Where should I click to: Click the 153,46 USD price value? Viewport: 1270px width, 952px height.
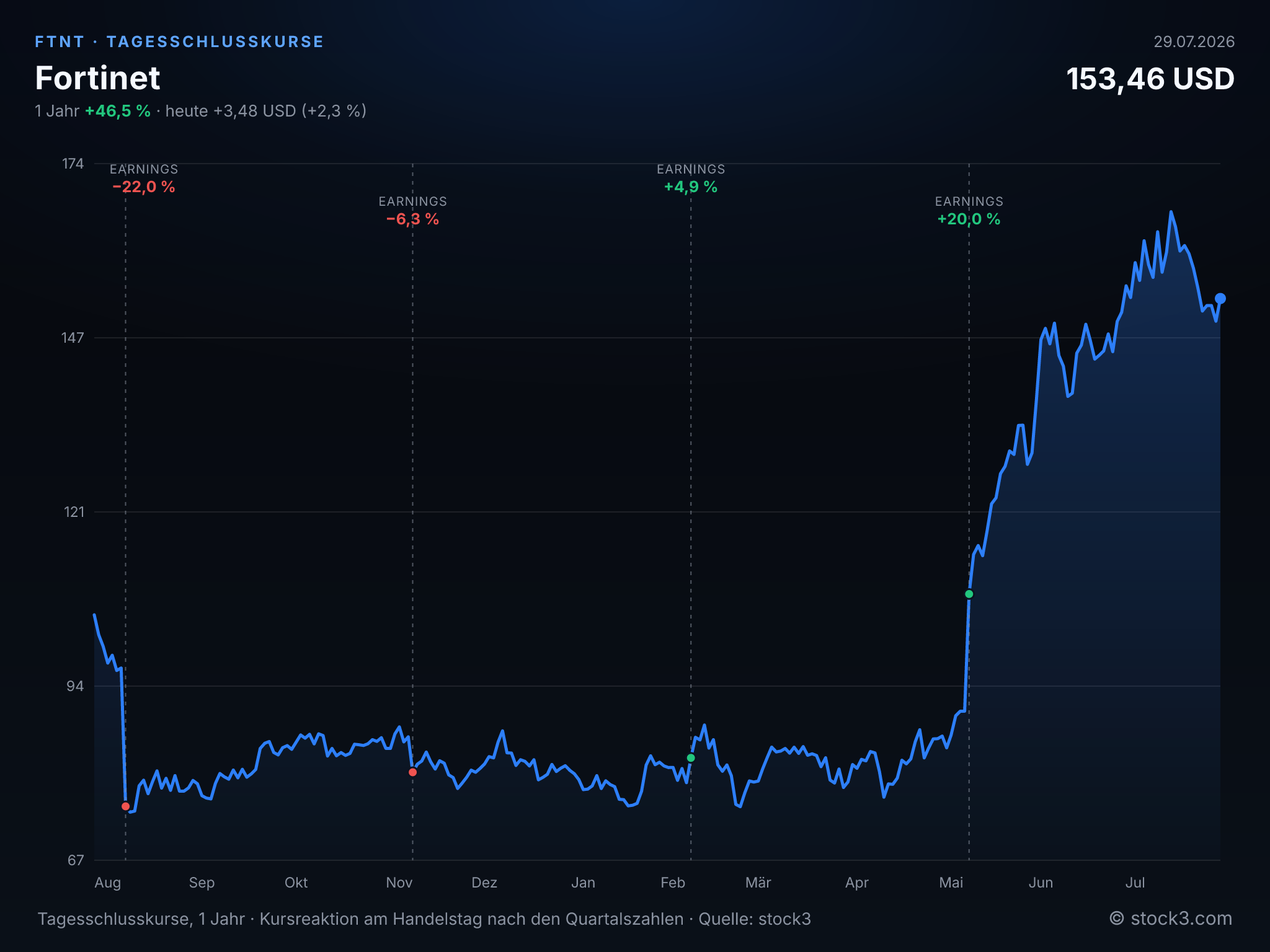1150,79
